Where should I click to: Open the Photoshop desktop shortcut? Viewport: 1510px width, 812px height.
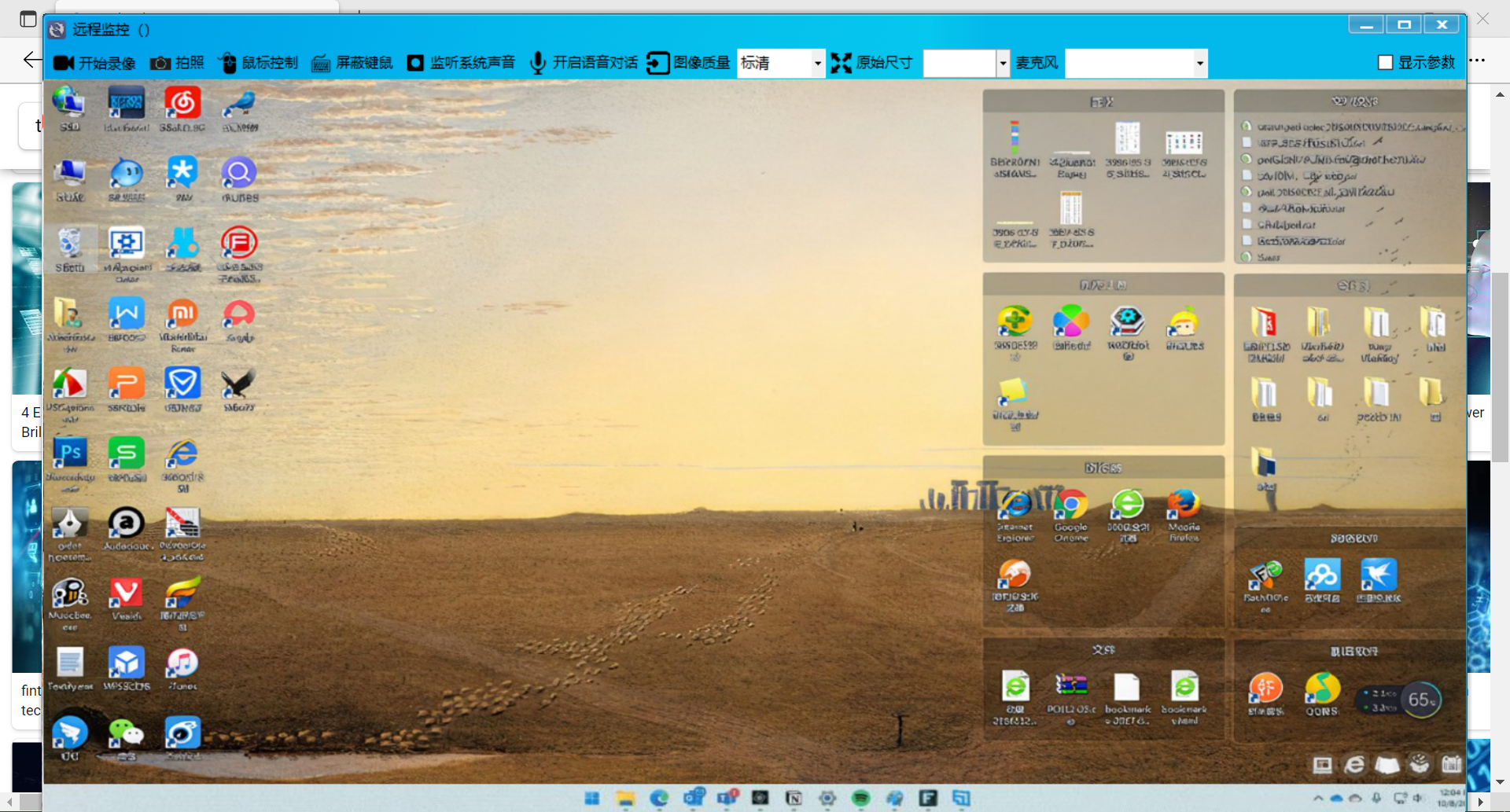71,454
